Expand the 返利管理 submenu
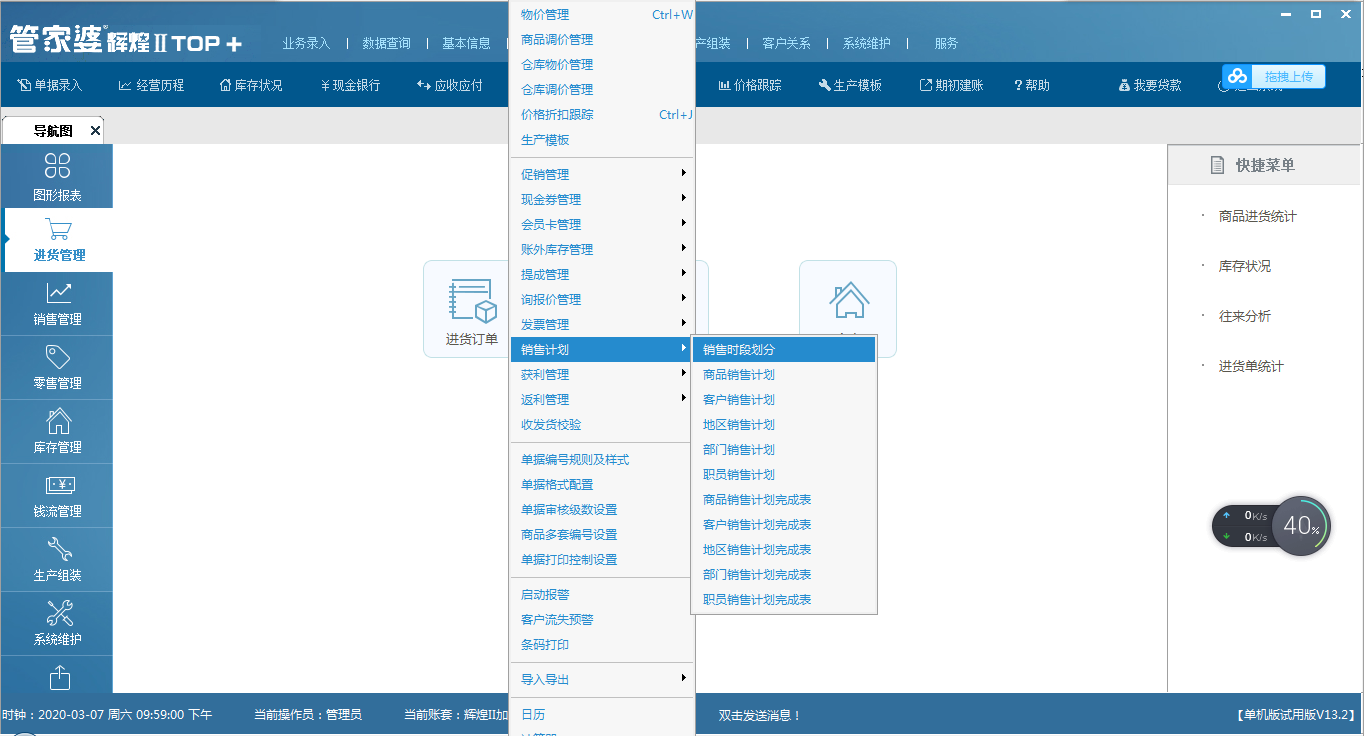The width and height of the screenshot is (1364, 736). coord(602,399)
